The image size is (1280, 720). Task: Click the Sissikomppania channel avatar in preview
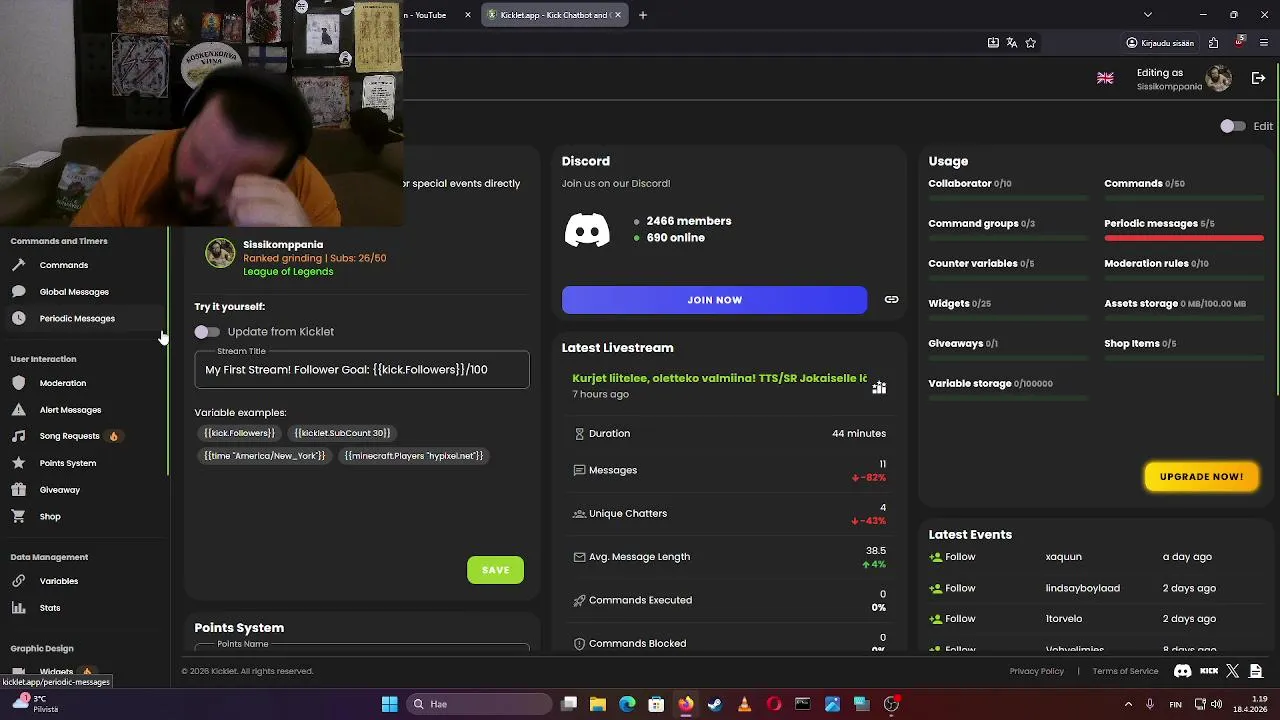tap(220, 253)
